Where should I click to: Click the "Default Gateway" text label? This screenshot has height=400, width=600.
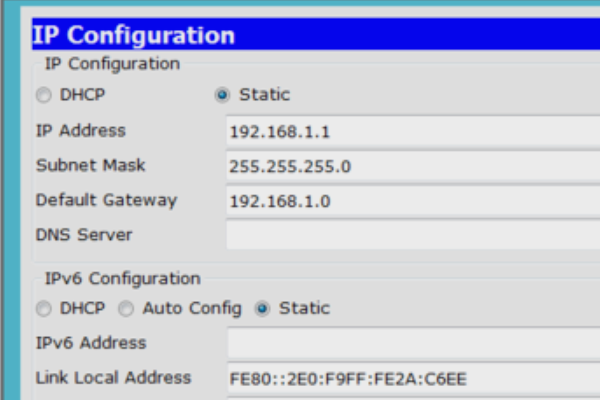coord(106,200)
